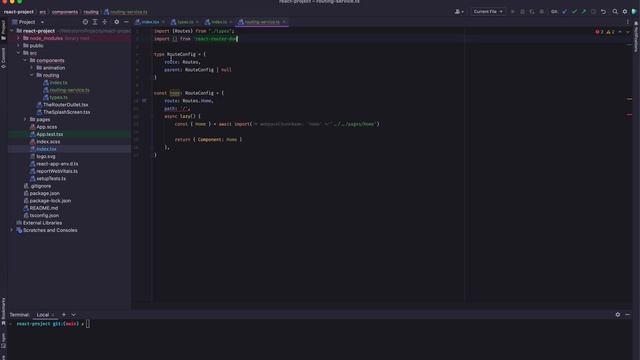This screenshot has height=360, width=640.
Task: Click react-project in the breadcrumb bar
Action: [x=19, y=12]
